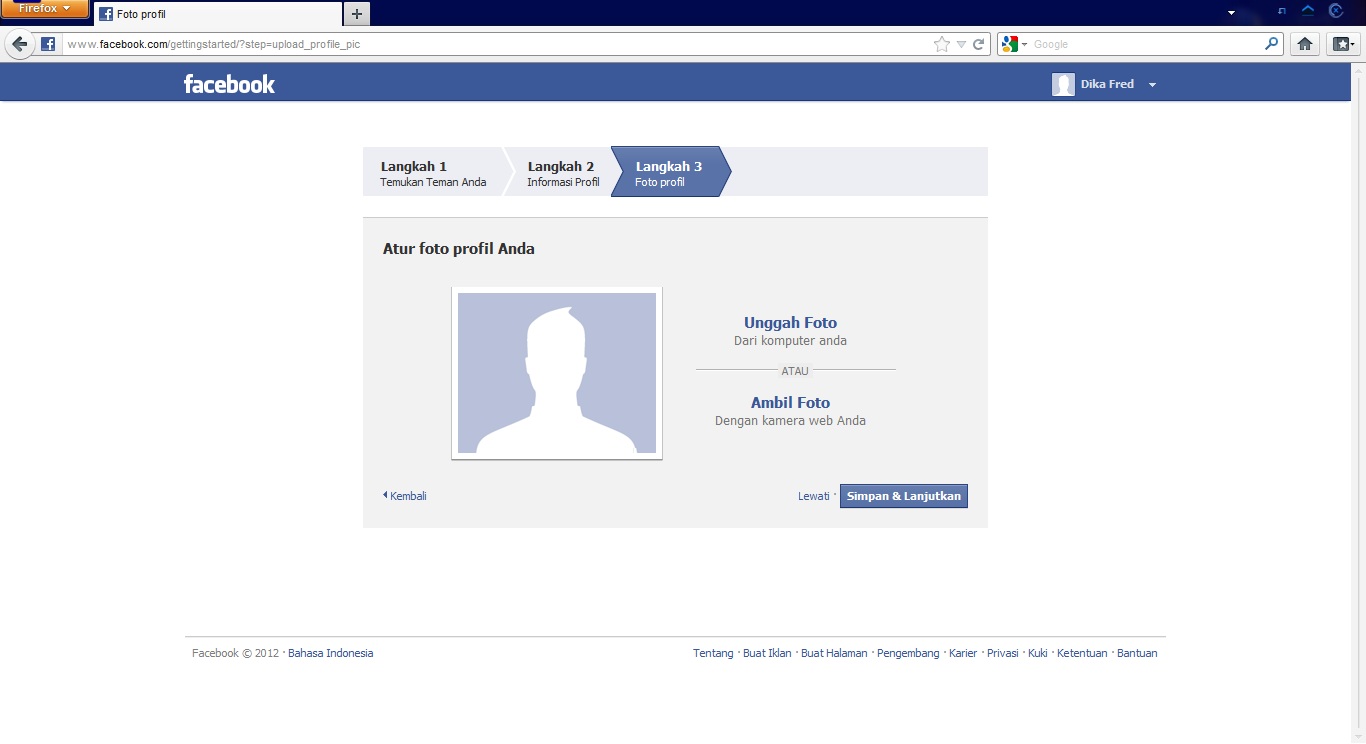Viewport: 1366px width, 744px height.
Task: Click inside the Google search box
Action: (1145, 44)
